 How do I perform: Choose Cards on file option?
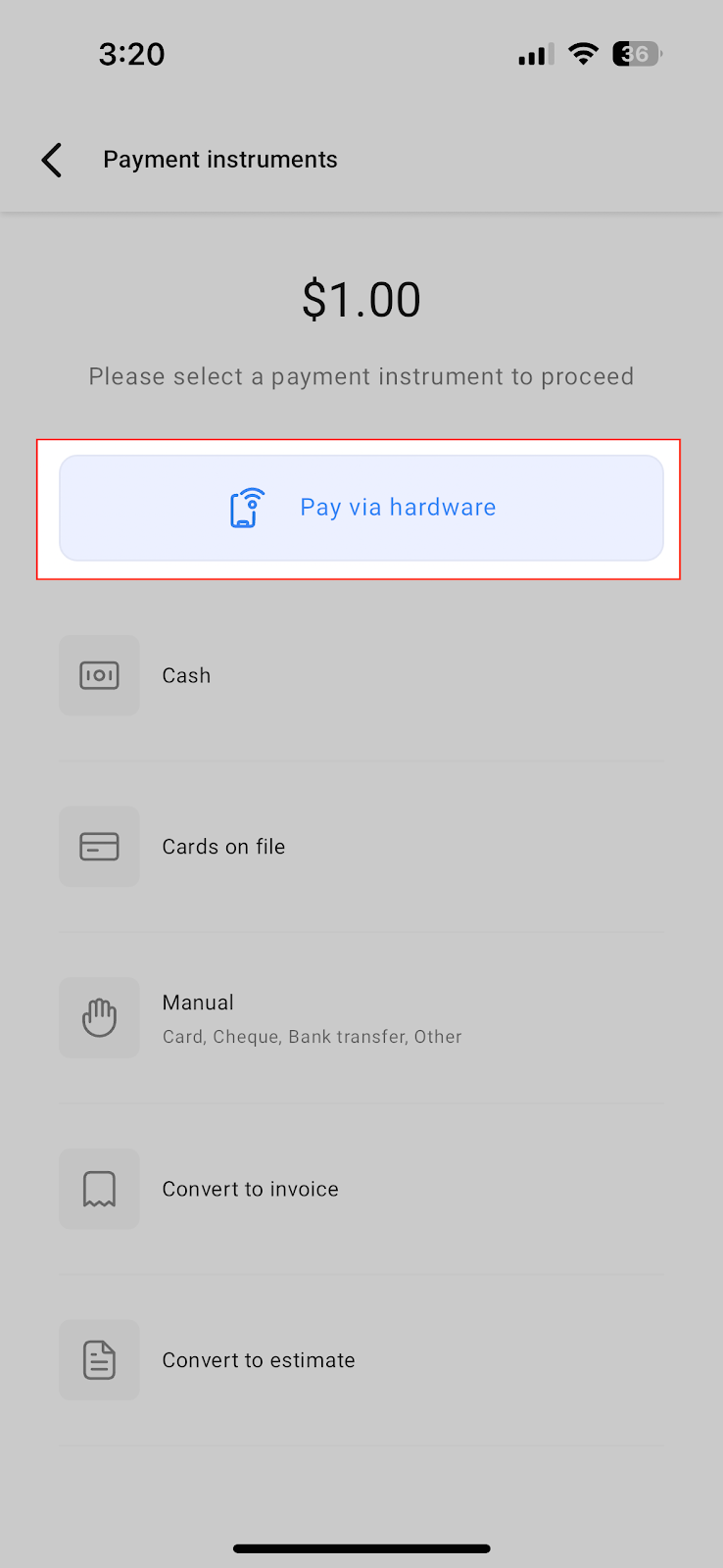tap(361, 847)
